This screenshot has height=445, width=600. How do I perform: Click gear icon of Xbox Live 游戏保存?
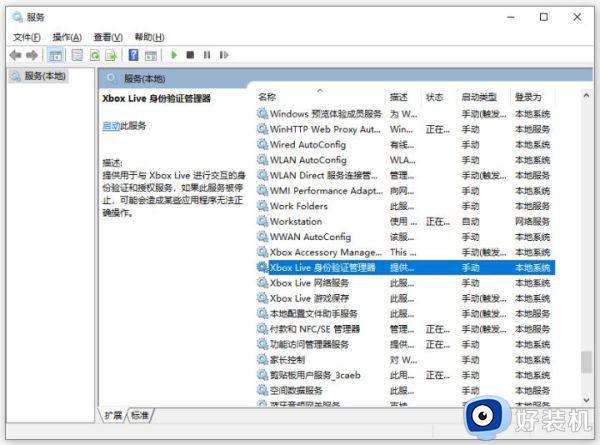(262, 298)
